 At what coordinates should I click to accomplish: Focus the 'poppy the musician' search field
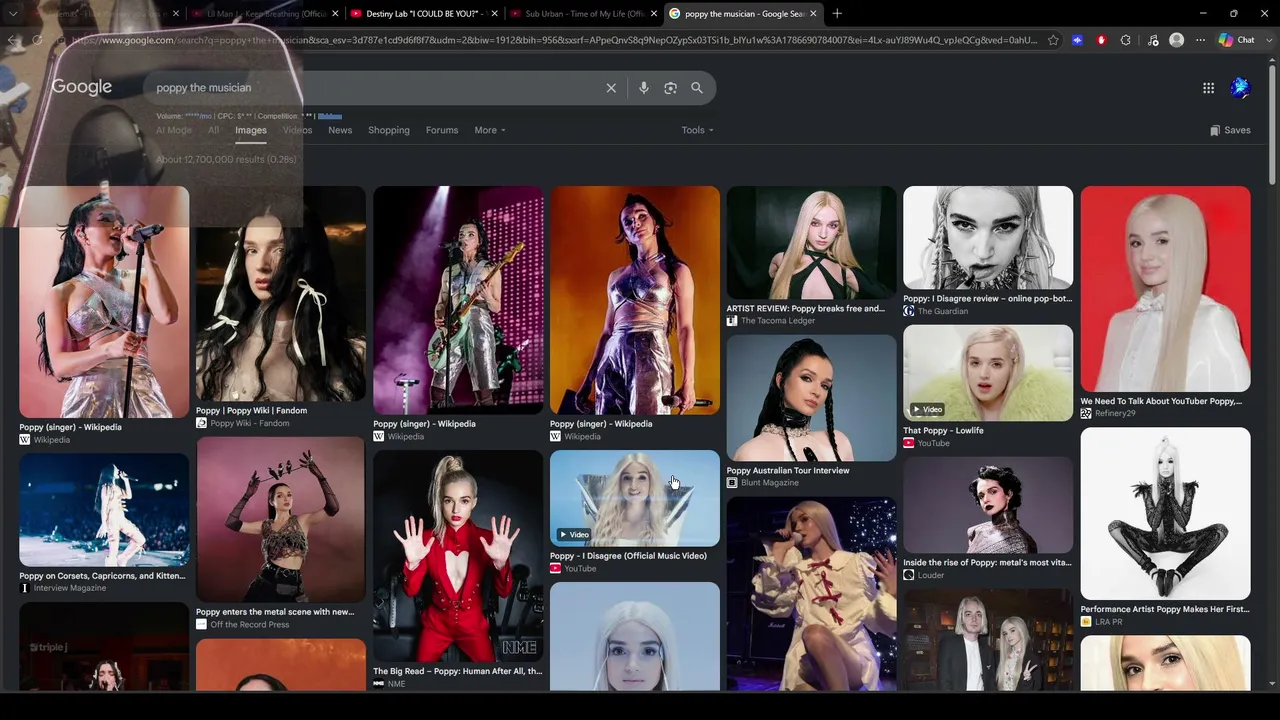click(x=375, y=88)
